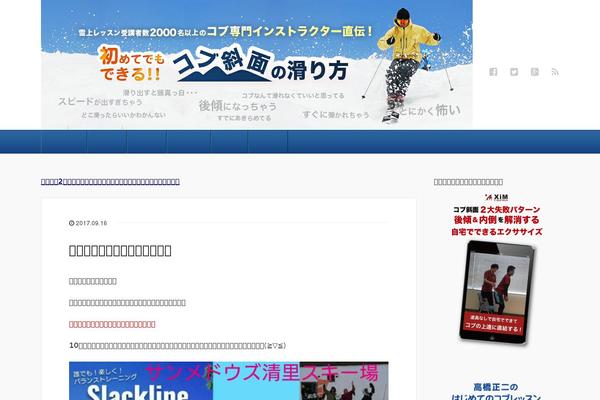Follow the red highlighted text link in article
This screenshot has width=600, height=400.
coord(112,324)
